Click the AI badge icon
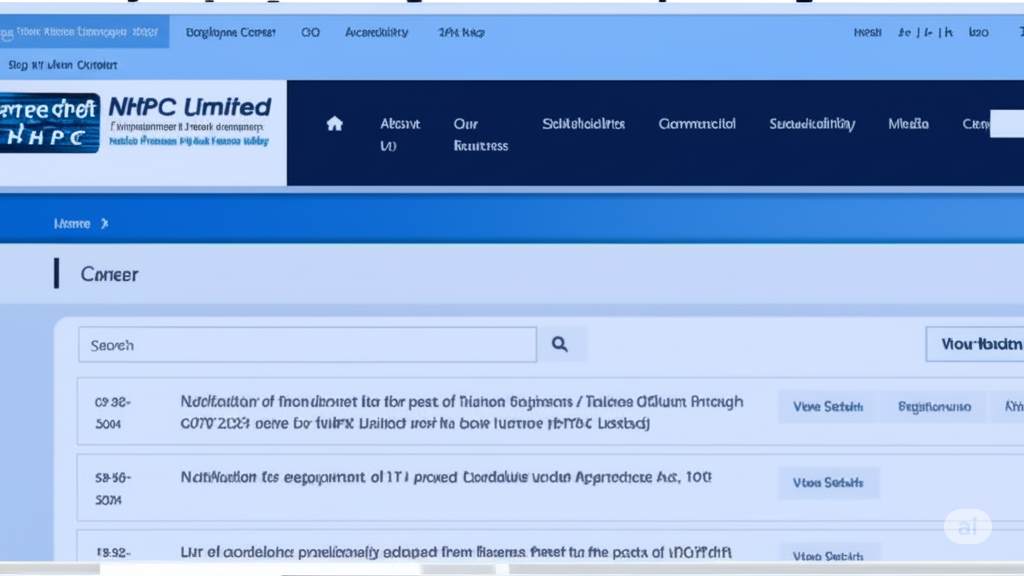 tap(967, 526)
